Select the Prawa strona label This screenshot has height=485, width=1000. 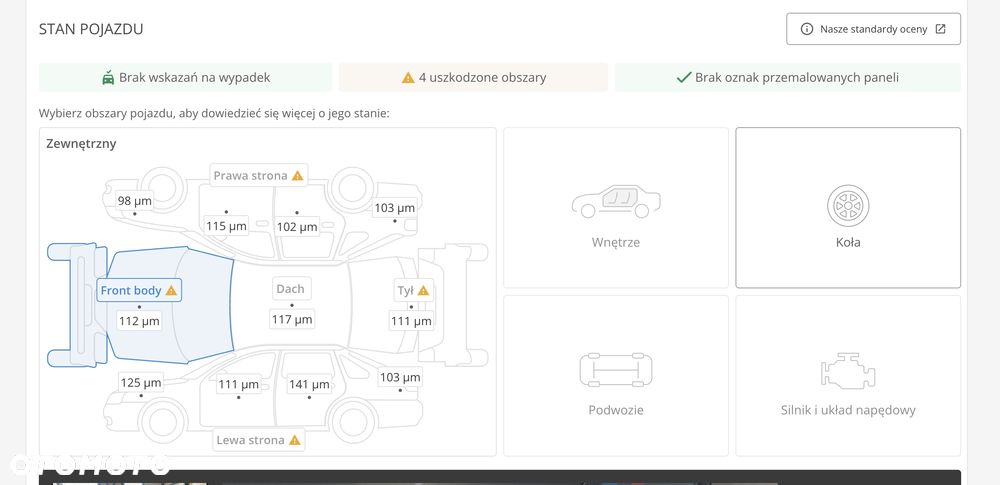[x=250, y=175]
